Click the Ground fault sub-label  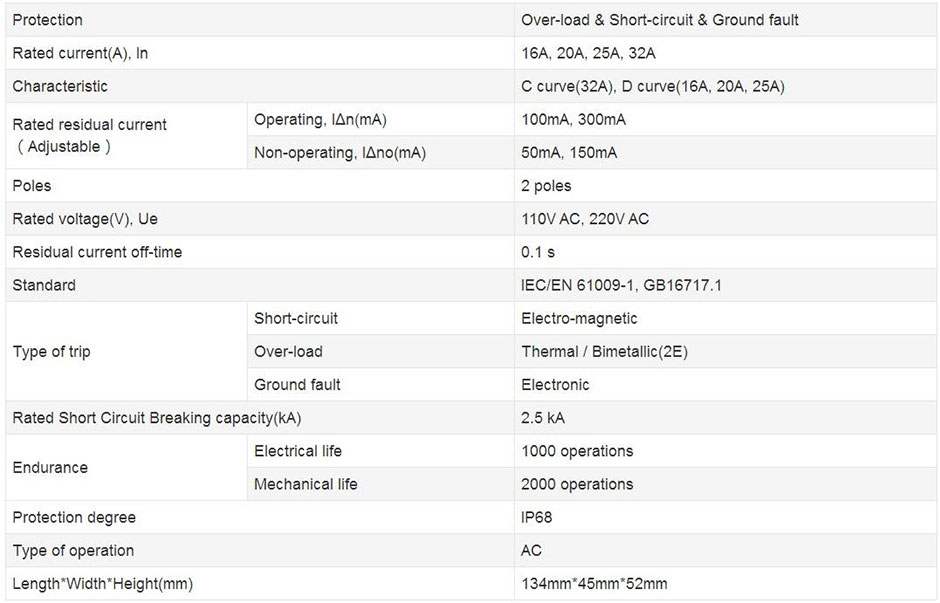(x=297, y=384)
